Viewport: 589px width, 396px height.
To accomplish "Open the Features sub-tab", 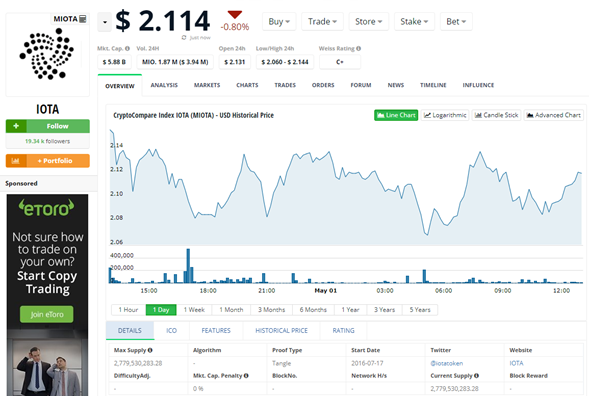I will point(216,331).
